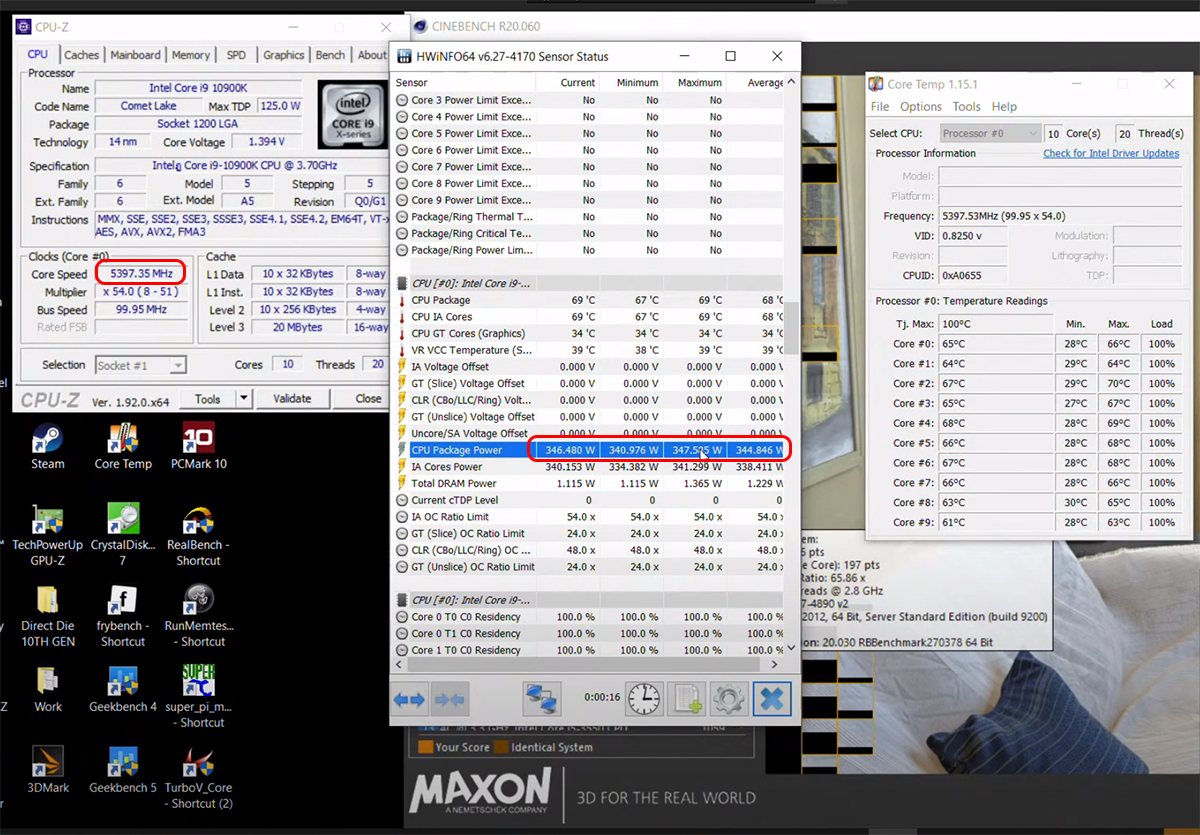Open the Options menu in Core Temp
The image size is (1200, 835).
point(921,107)
